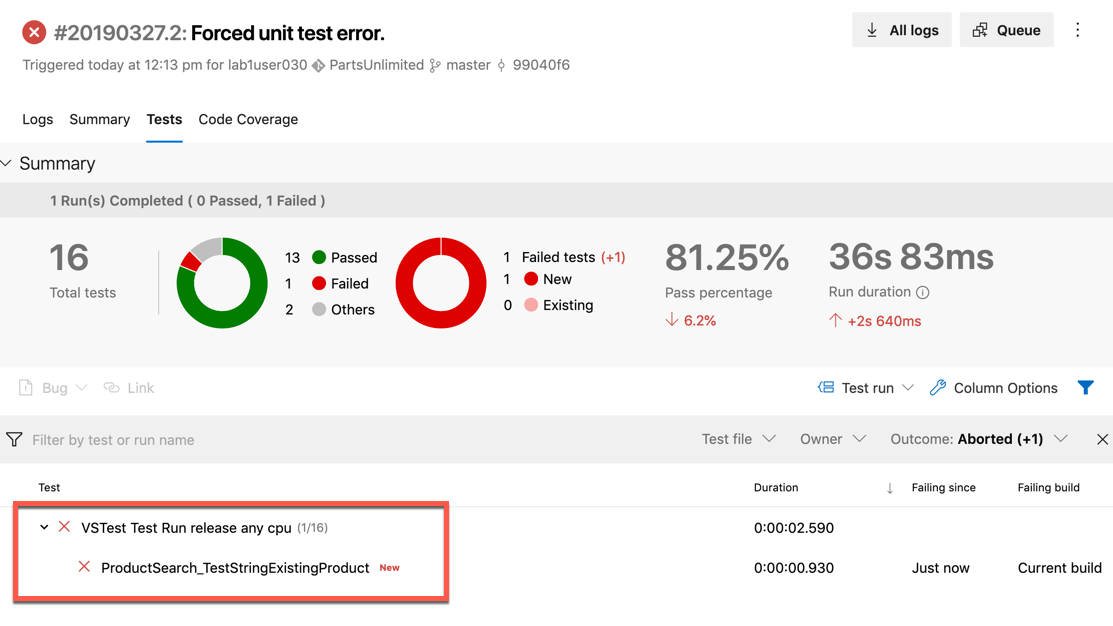Open the more actions ellipsis menu
1113x626 pixels.
pyautogui.click(x=1077, y=30)
